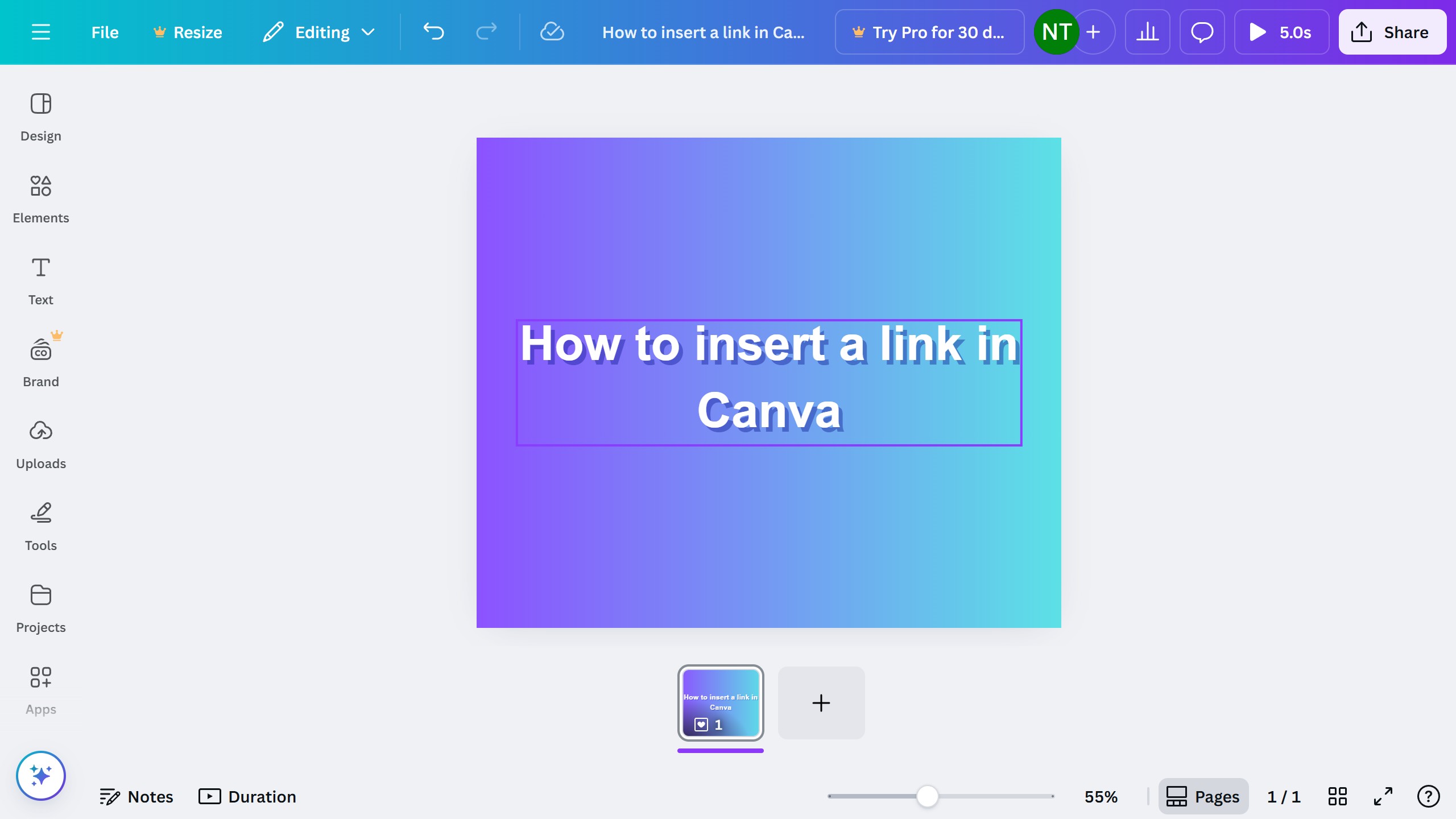The height and width of the screenshot is (819, 1456).
Task: Open the comments speech bubble icon
Action: click(x=1202, y=32)
